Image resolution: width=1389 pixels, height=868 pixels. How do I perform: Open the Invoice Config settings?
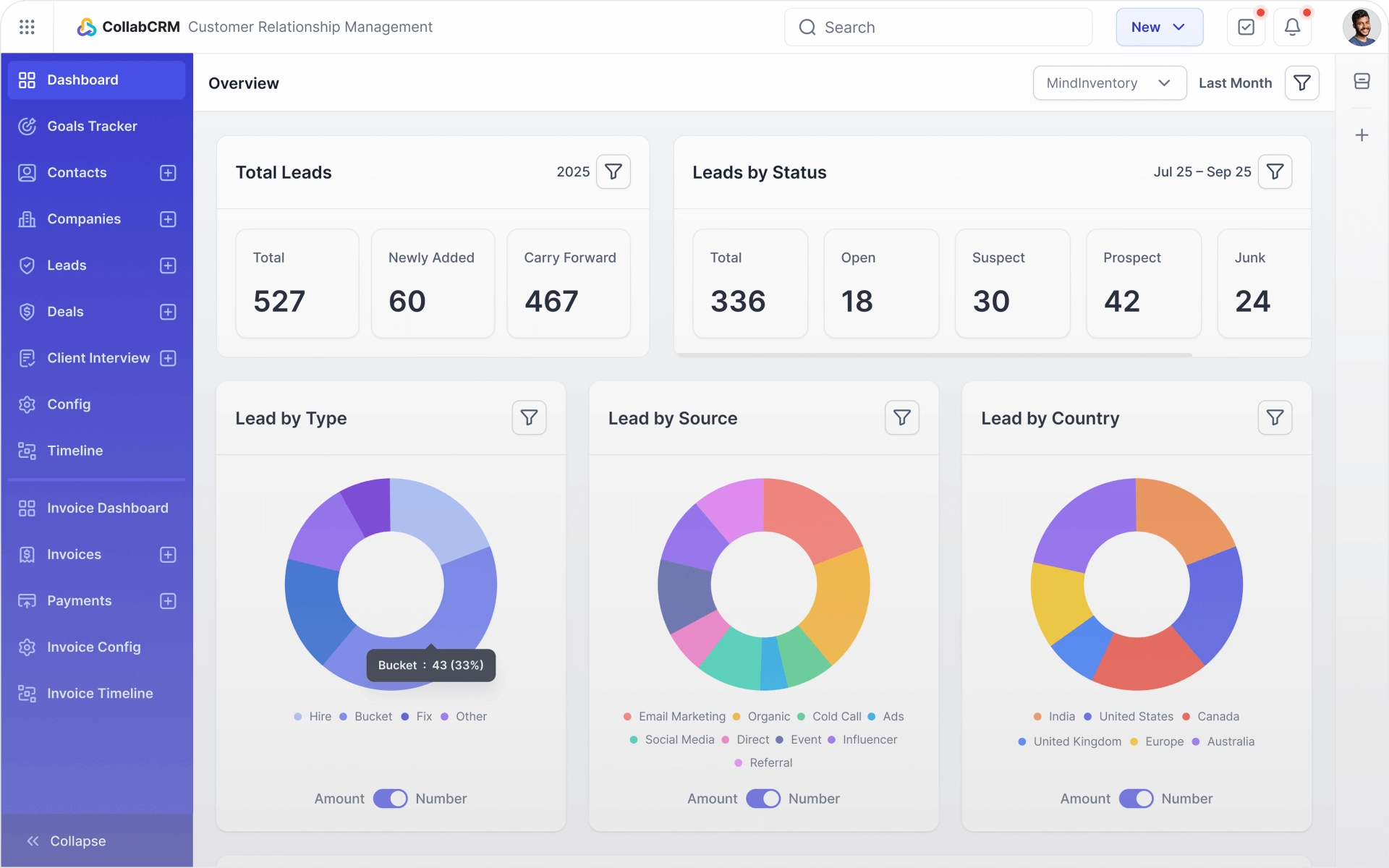click(x=94, y=647)
